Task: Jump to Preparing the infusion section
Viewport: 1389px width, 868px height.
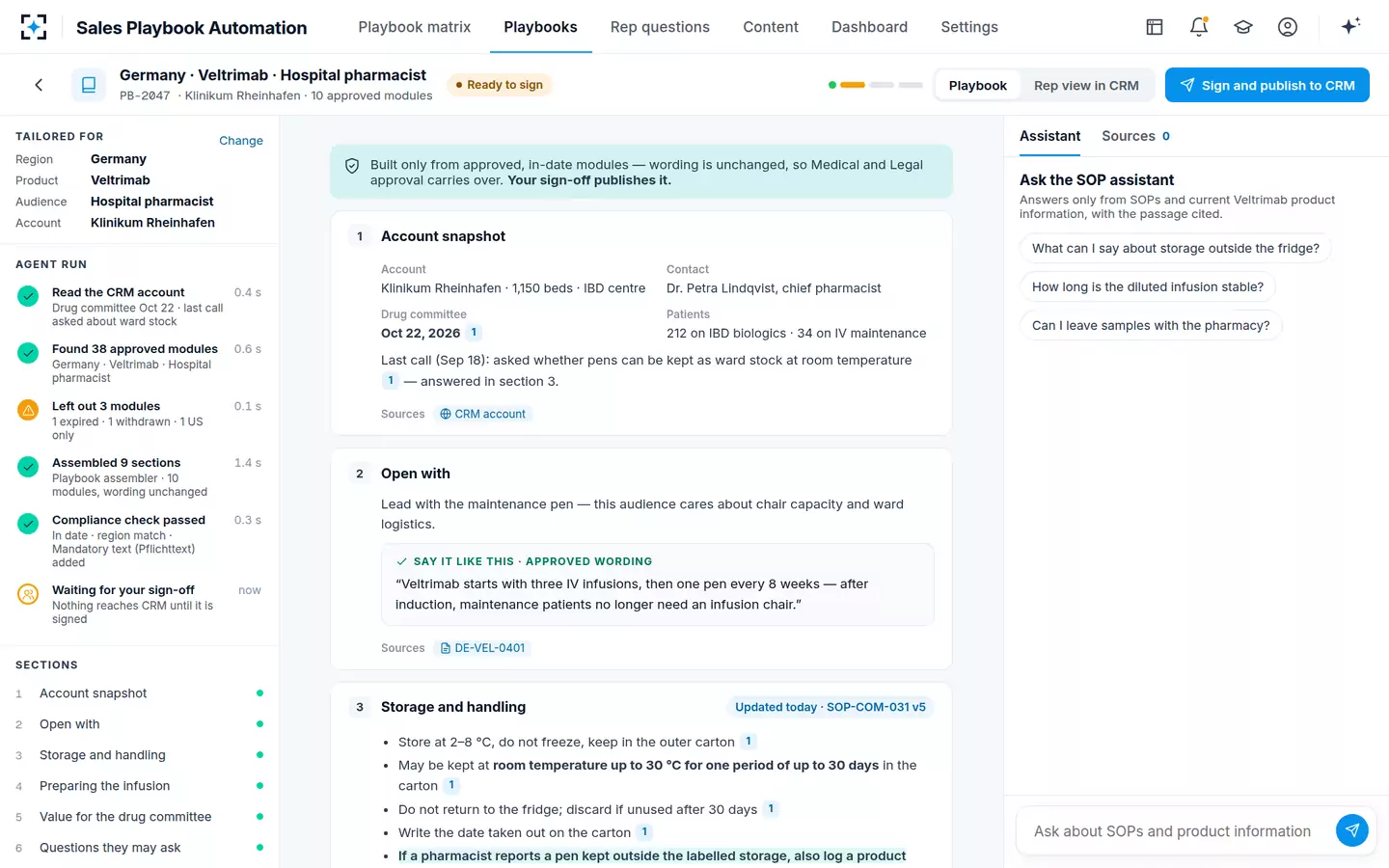Action: [x=140, y=786]
